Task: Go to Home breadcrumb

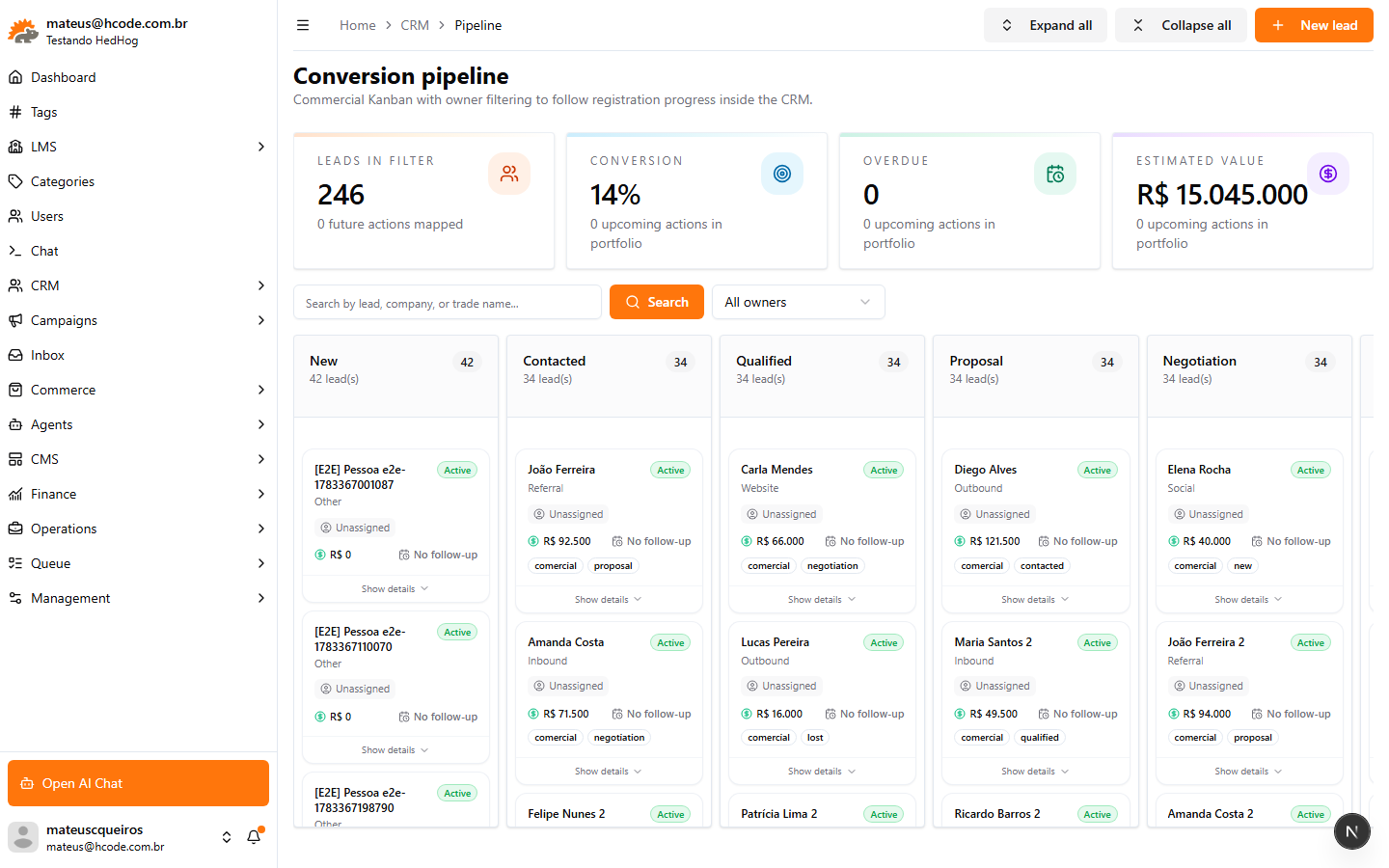Action: [358, 25]
